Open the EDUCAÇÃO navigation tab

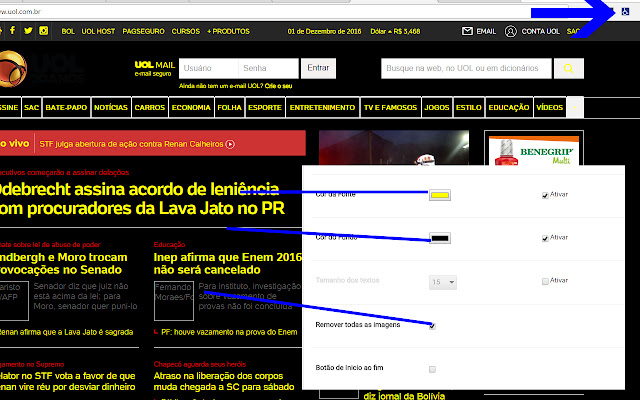tap(509, 108)
